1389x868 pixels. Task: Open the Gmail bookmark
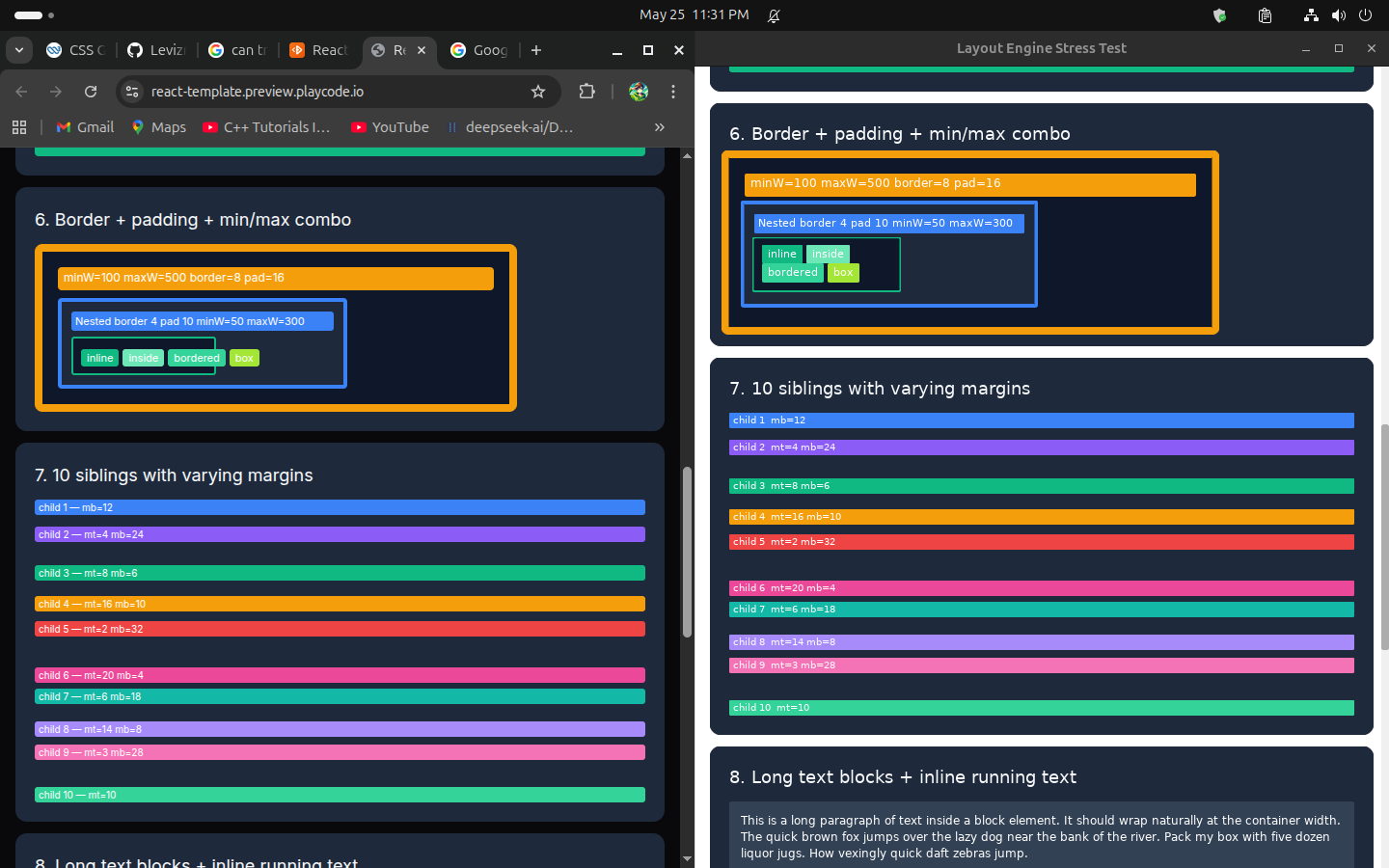coord(85,127)
